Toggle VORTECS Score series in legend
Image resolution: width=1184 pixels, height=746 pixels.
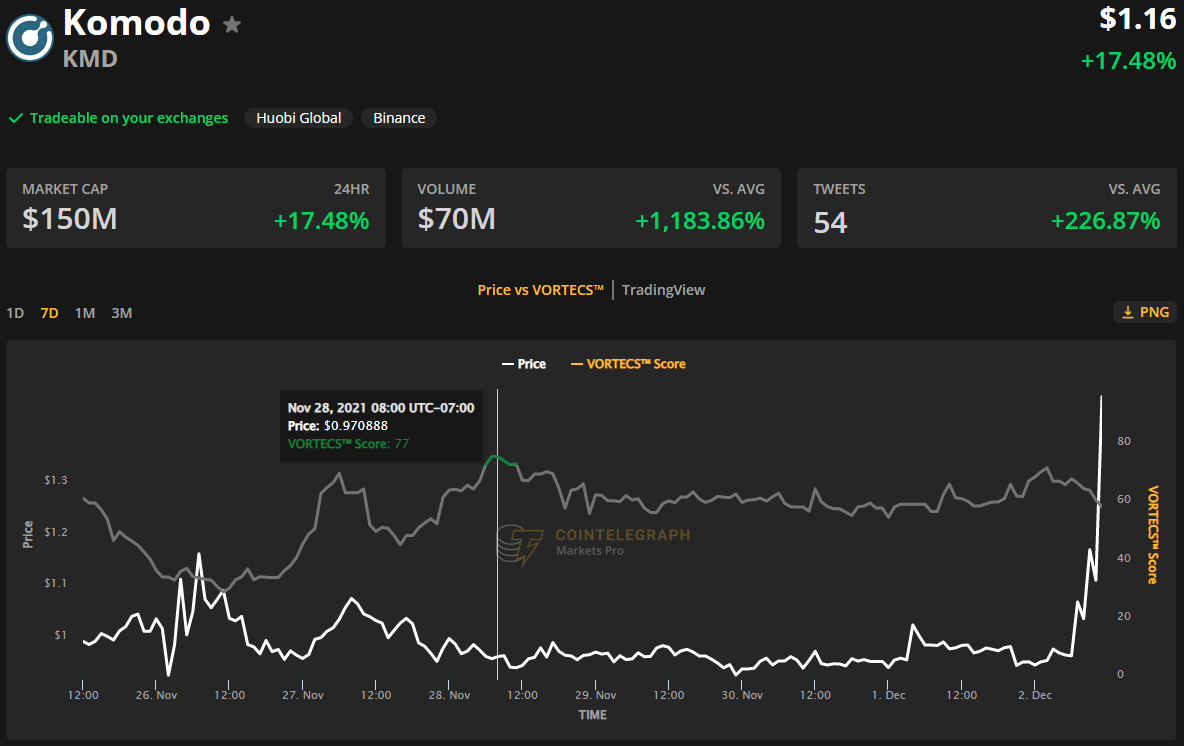628,364
